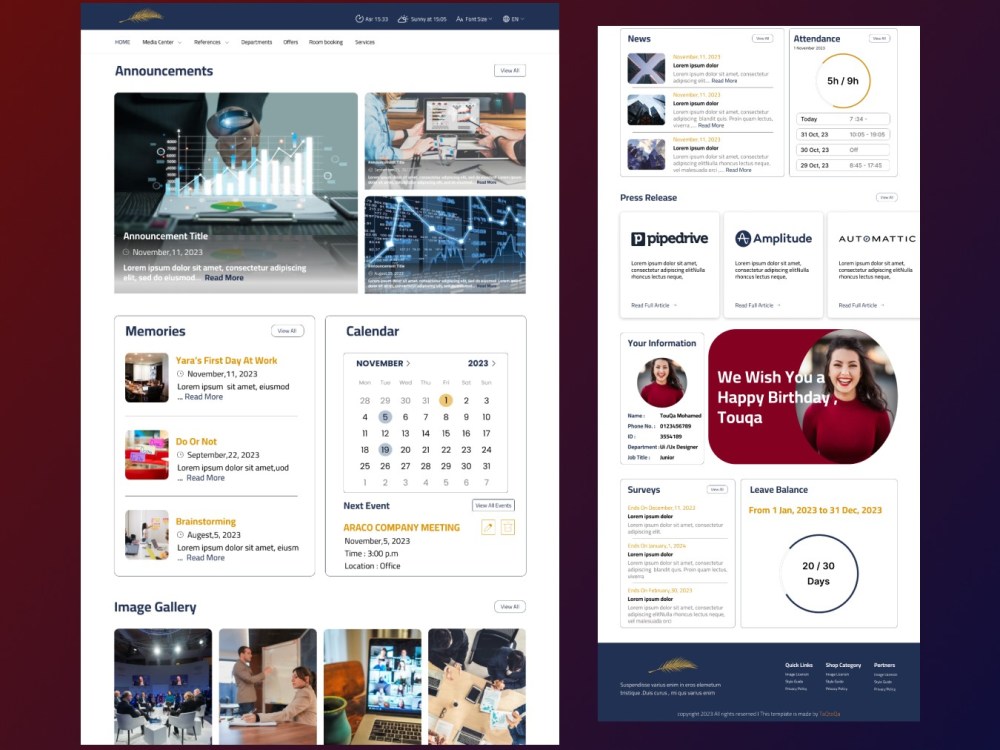Image resolution: width=1000 pixels, height=750 pixels.
Task: Open the EN language dropdown
Action: pyautogui.click(x=513, y=19)
